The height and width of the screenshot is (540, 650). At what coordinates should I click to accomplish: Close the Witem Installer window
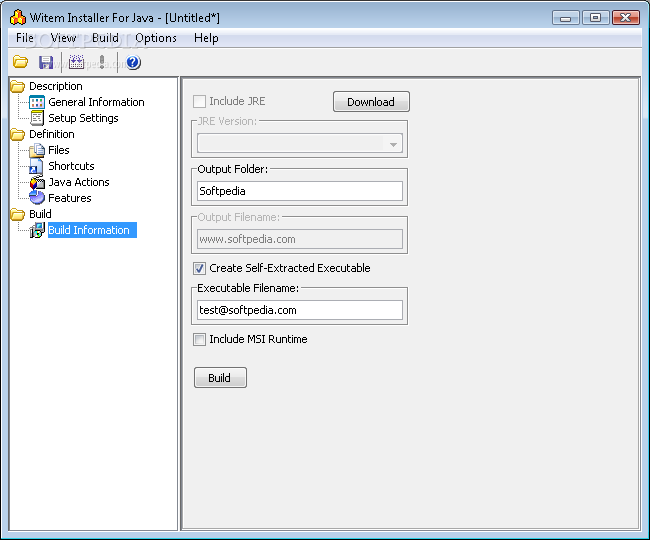click(626, 18)
